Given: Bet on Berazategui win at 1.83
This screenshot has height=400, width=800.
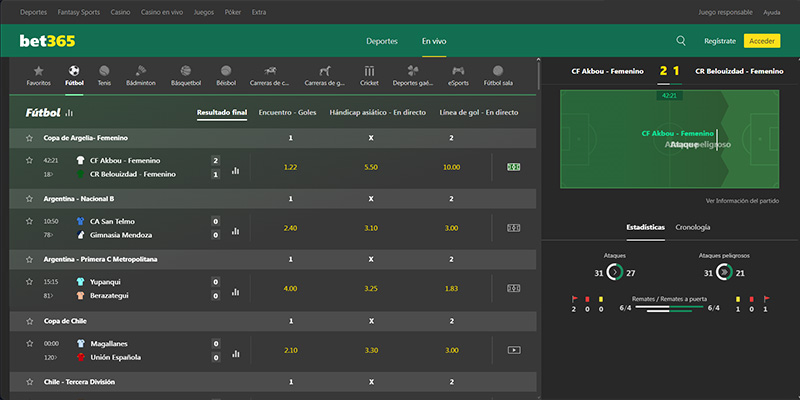Looking at the screenshot, I should (x=451, y=288).
